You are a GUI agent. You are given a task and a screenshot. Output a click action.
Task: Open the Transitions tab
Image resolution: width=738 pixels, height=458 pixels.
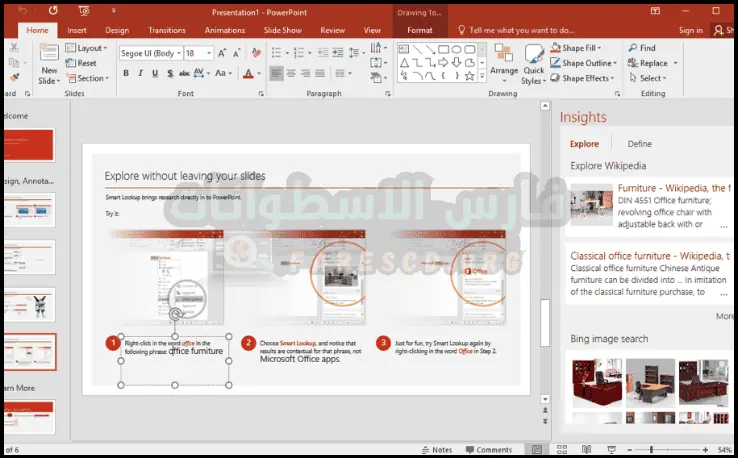(167, 30)
